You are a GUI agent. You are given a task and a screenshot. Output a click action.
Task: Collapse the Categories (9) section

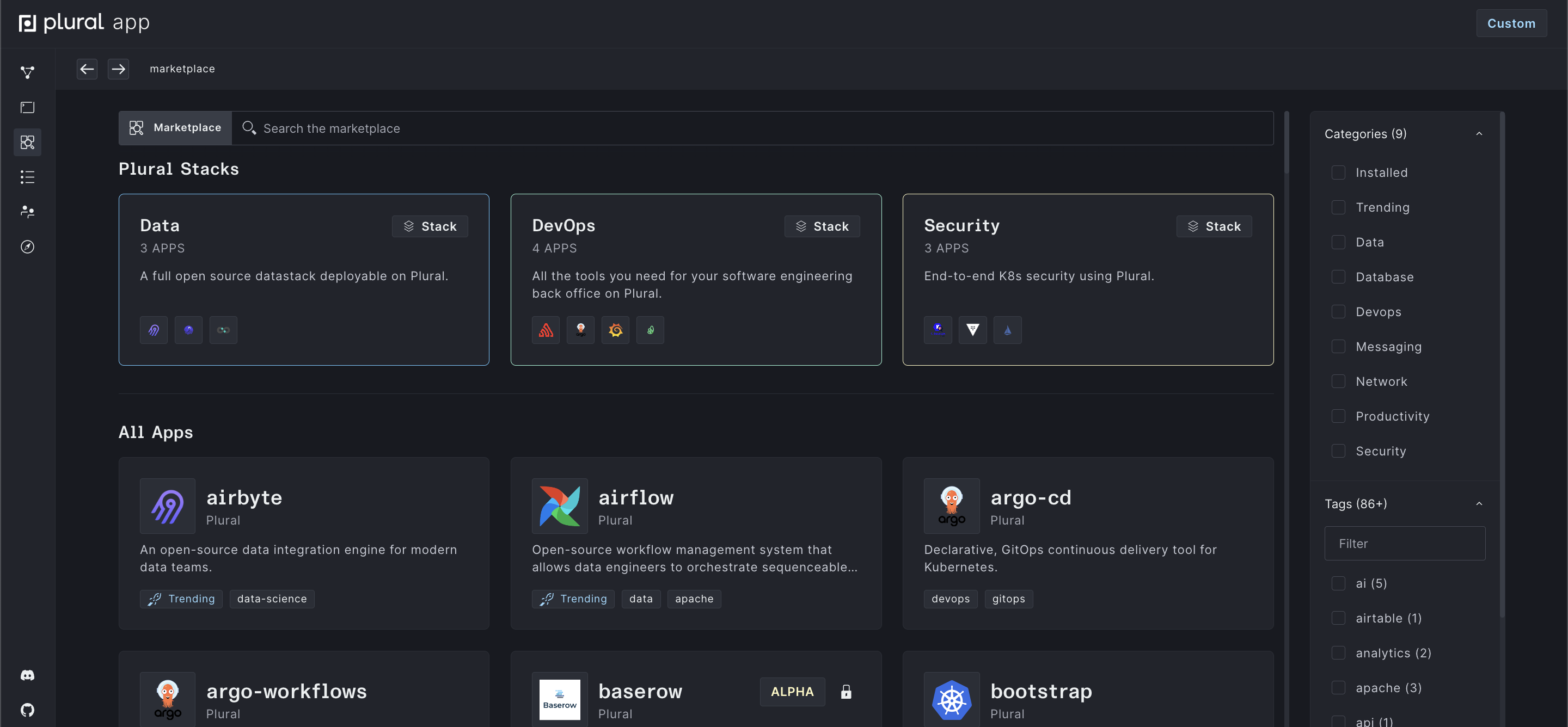tap(1479, 134)
